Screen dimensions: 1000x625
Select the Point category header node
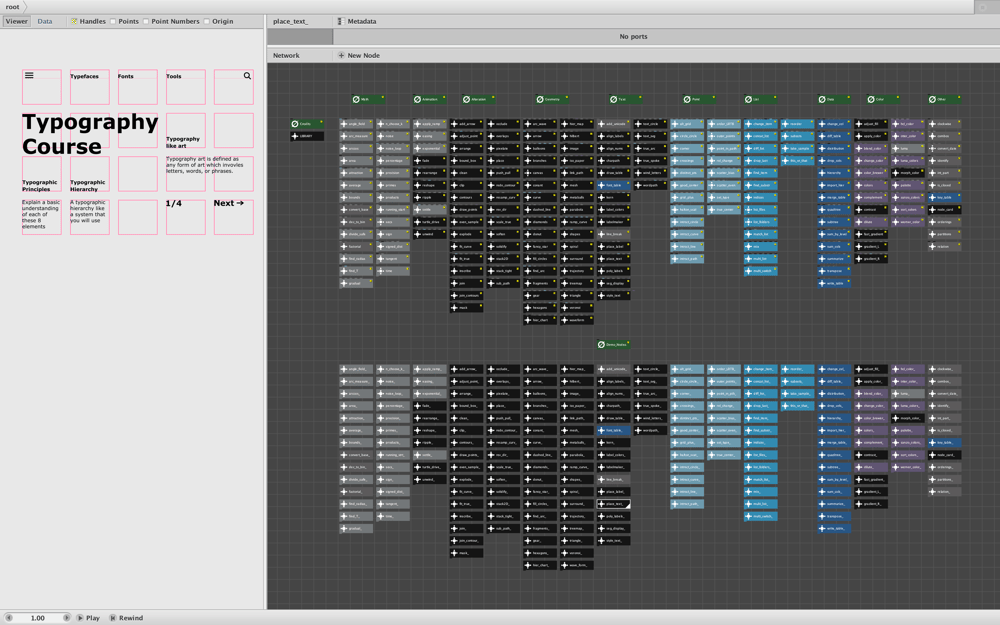pyautogui.click(x=699, y=99)
